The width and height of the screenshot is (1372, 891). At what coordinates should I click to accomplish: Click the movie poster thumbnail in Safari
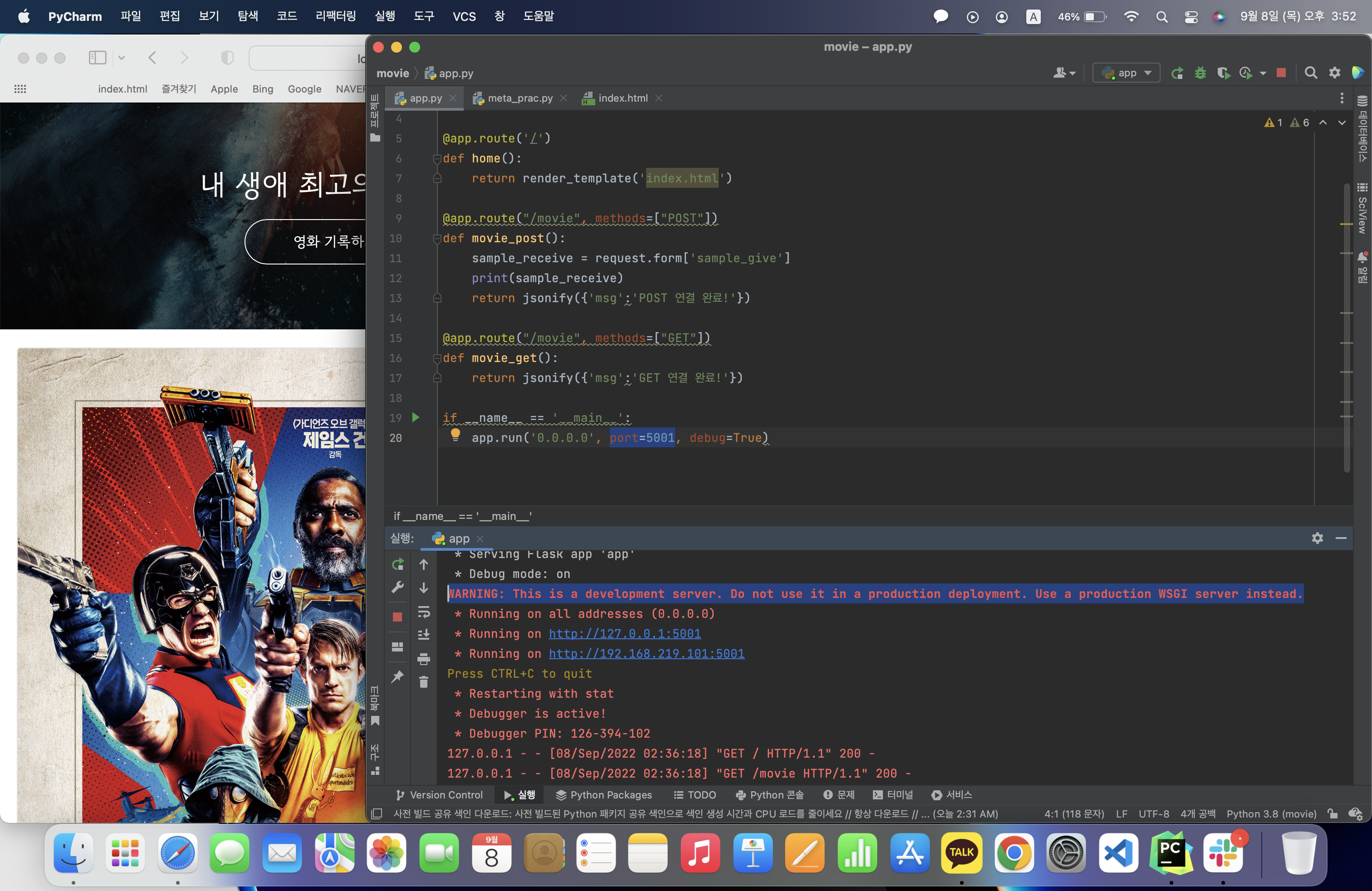point(191,585)
